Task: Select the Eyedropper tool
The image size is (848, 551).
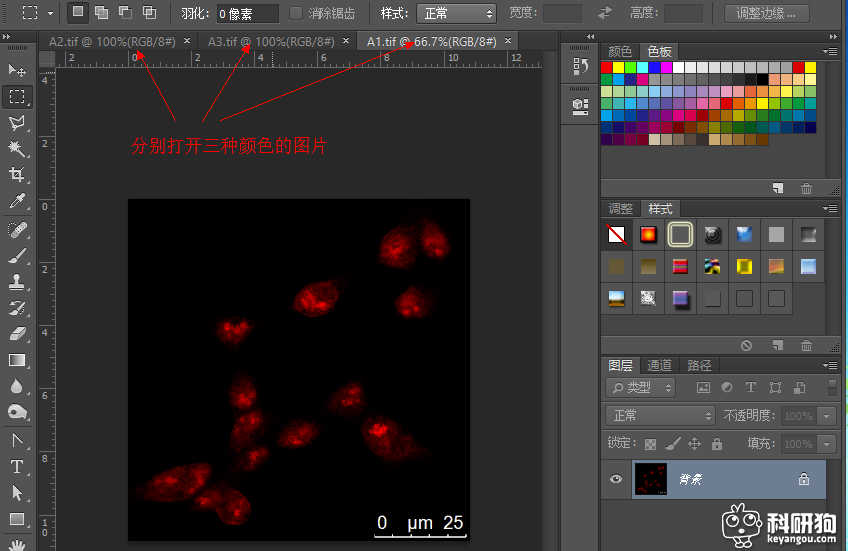Action: pyautogui.click(x=17, y=202)
